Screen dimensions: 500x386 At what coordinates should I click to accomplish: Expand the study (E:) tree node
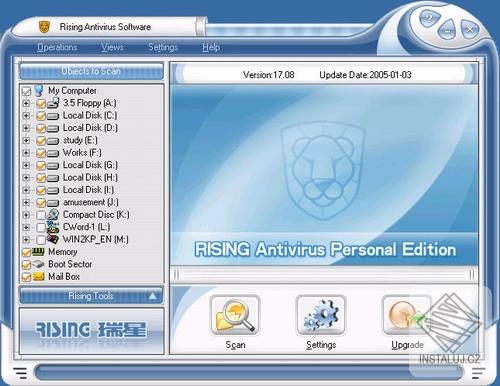[x=26, y=141]
